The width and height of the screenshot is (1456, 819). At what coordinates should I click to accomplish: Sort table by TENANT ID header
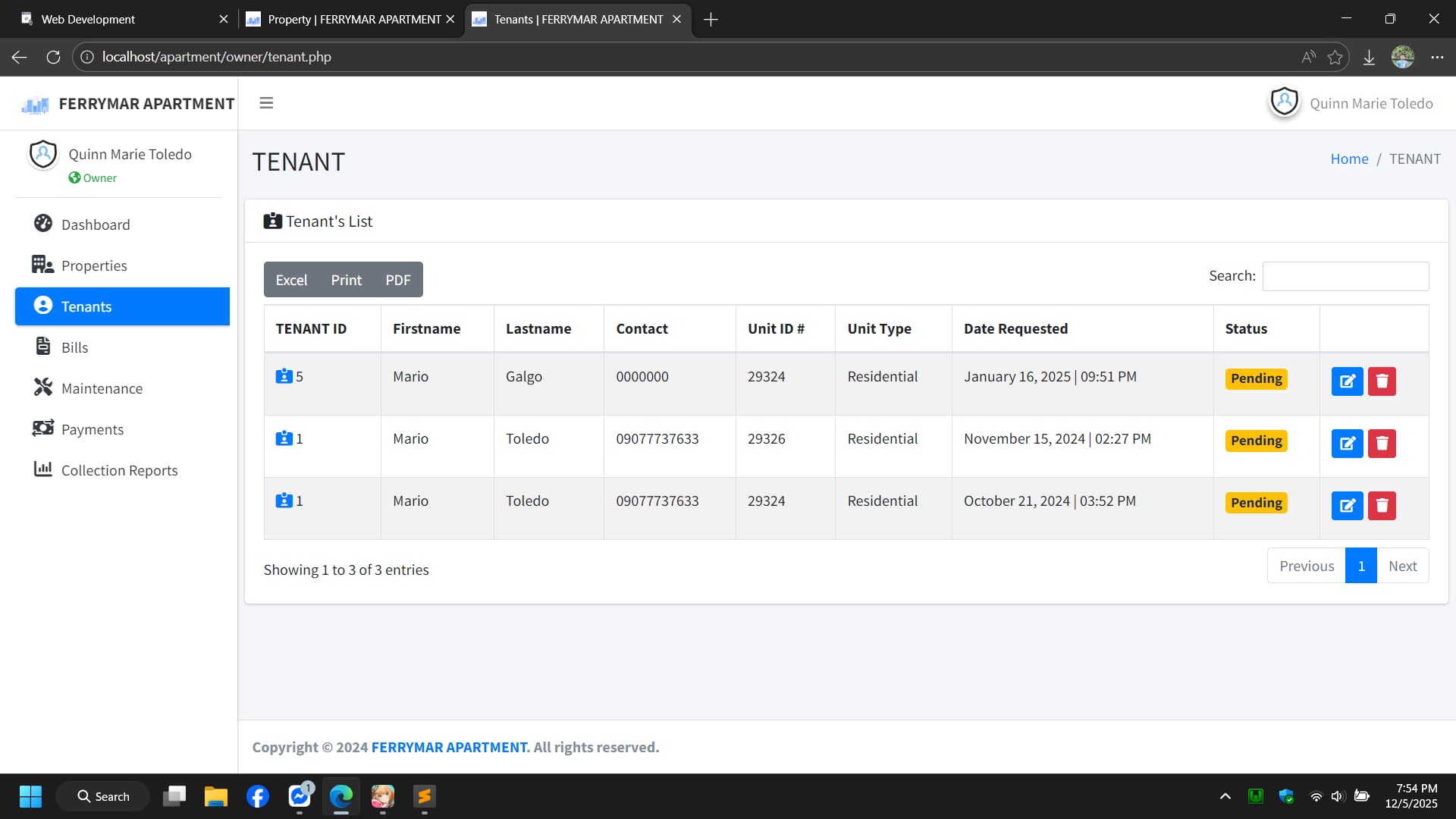311,328
